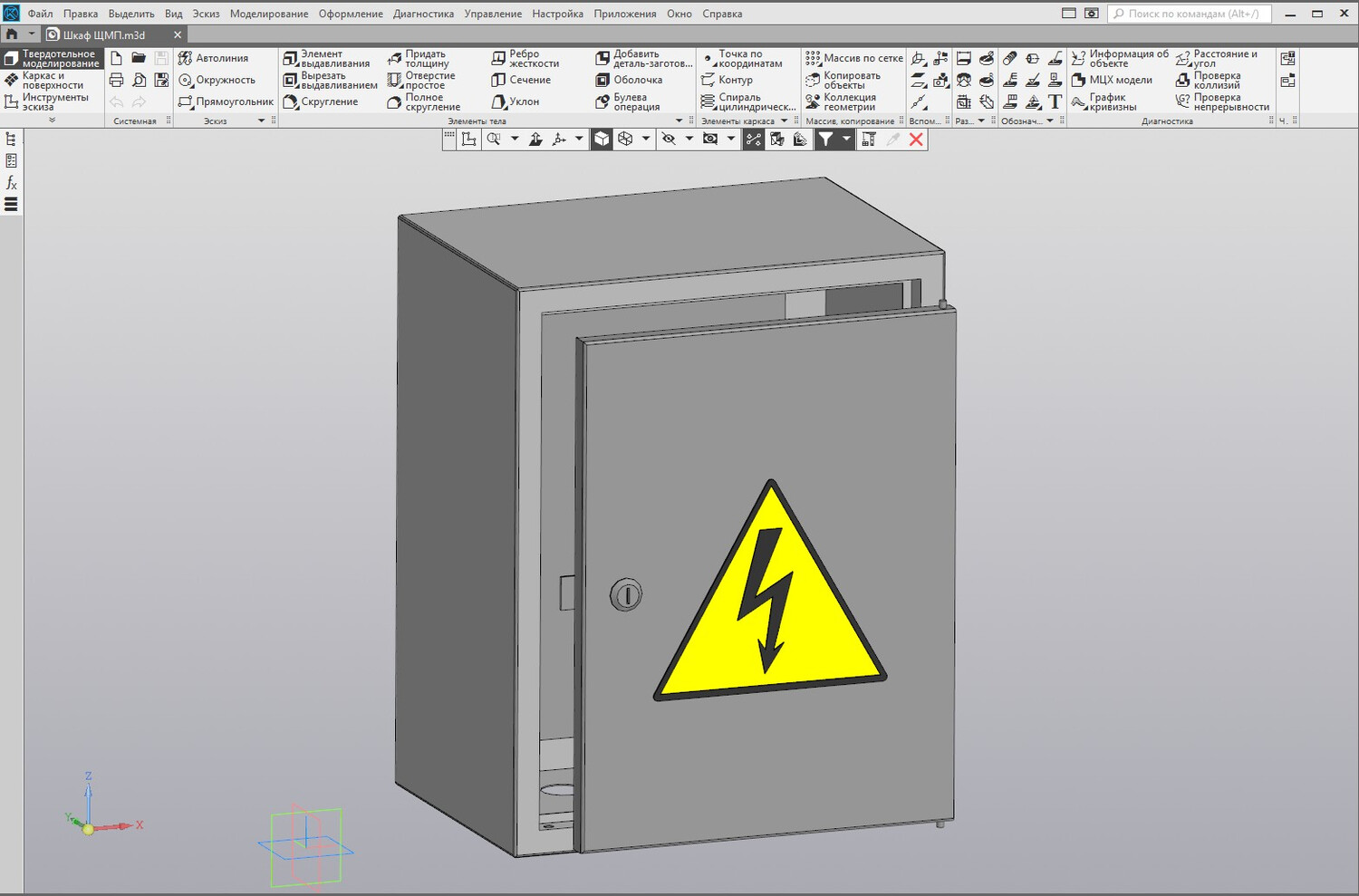Select the Спираль цилиндрическая tool

click(x=748, y=101)
